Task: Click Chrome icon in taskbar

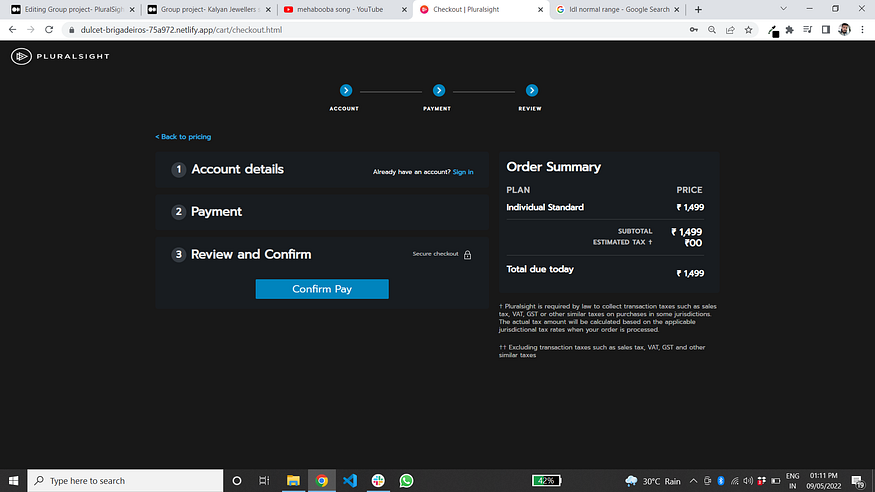Action: tap(321, 480)
